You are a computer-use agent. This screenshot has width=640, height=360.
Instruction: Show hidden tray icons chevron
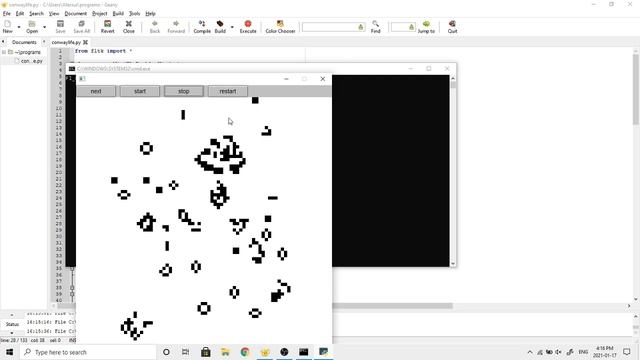click(x=530, y=352)
